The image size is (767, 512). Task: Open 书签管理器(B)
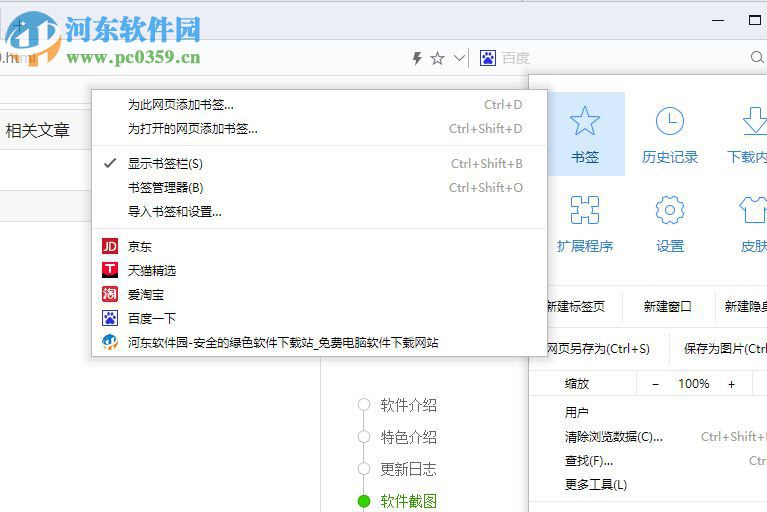319,187
